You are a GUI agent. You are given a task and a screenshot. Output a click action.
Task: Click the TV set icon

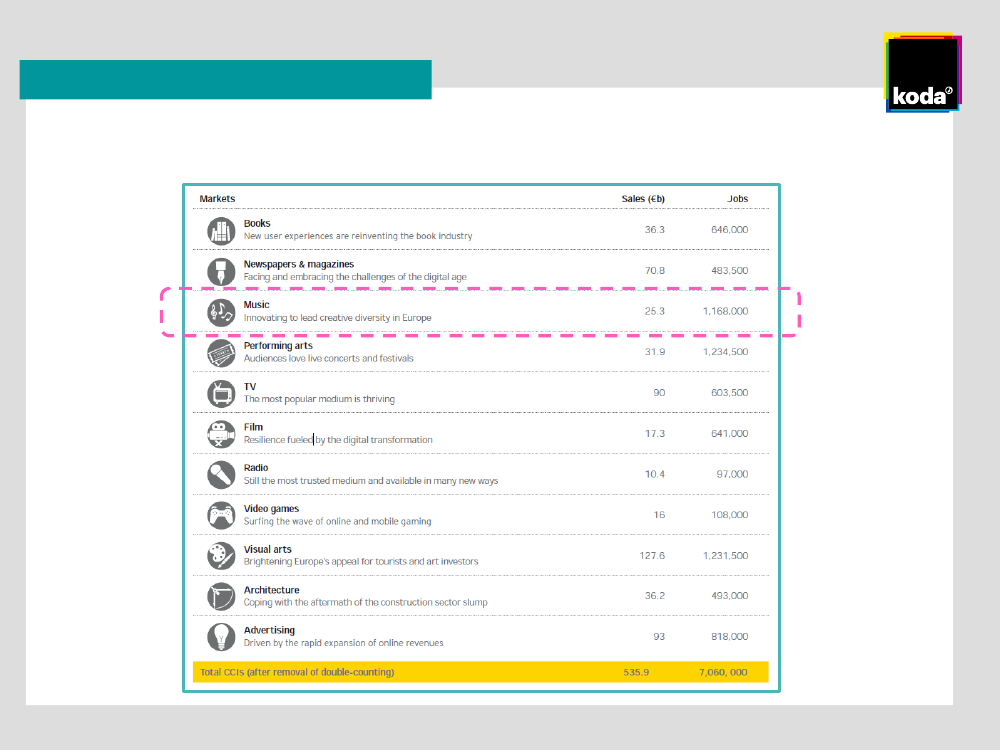click(x=220, y=393)
